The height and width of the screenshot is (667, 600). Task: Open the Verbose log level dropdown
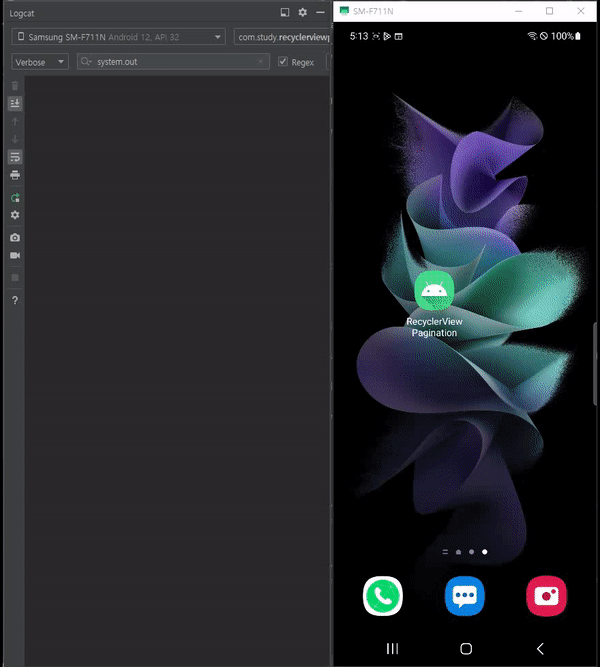click(x=40, y=62)
